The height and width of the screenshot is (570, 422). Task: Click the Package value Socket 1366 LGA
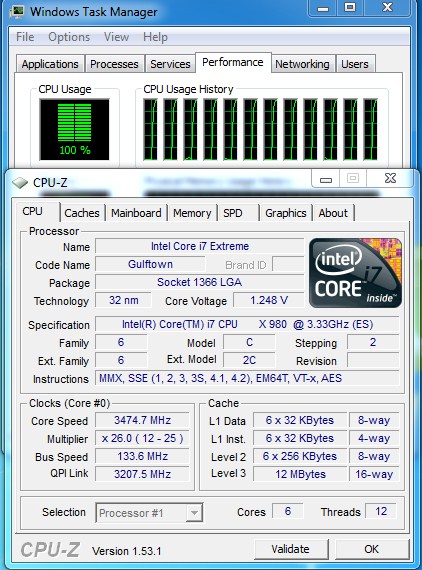tap(200, 282)
